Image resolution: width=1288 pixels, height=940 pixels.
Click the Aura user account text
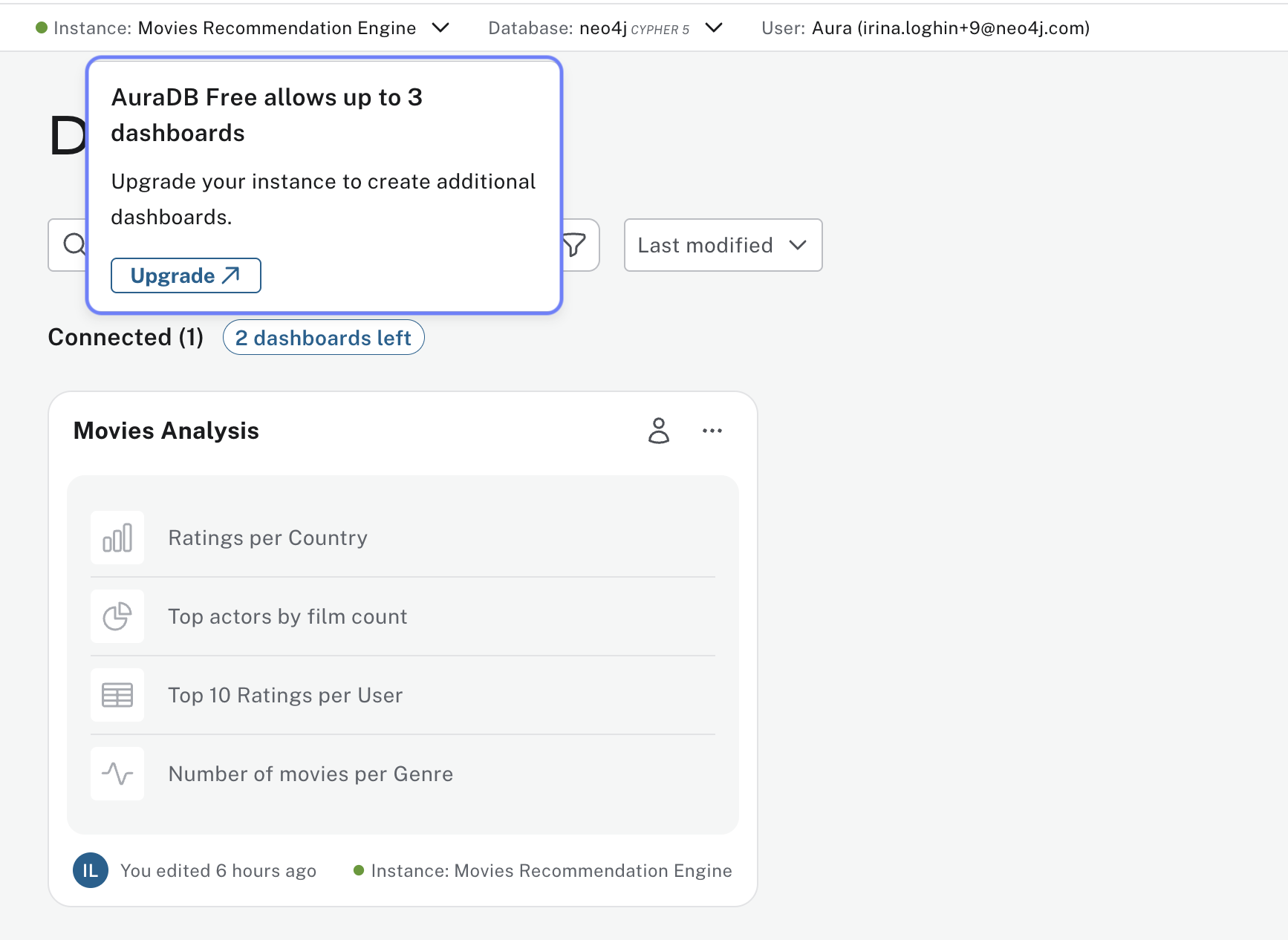coord(950,28)
